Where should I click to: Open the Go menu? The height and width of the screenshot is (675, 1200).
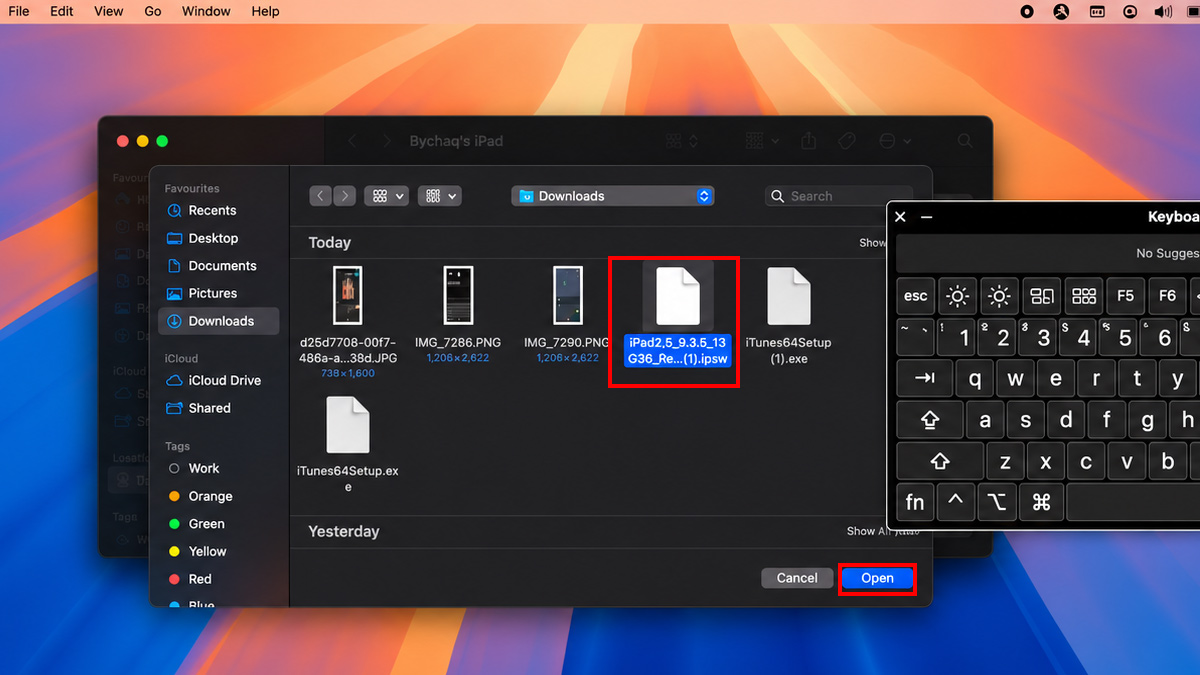click(153, 11)
